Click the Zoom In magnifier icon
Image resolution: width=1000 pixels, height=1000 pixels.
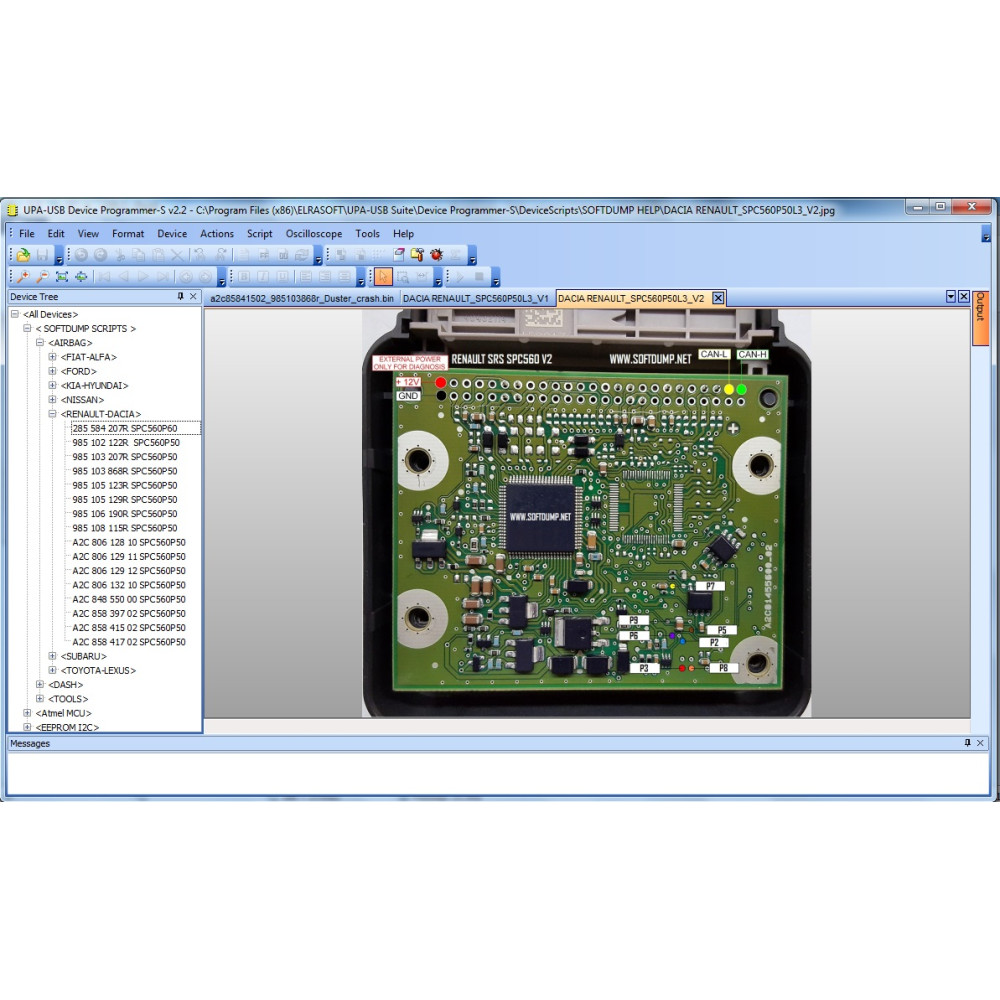[24, 276]
